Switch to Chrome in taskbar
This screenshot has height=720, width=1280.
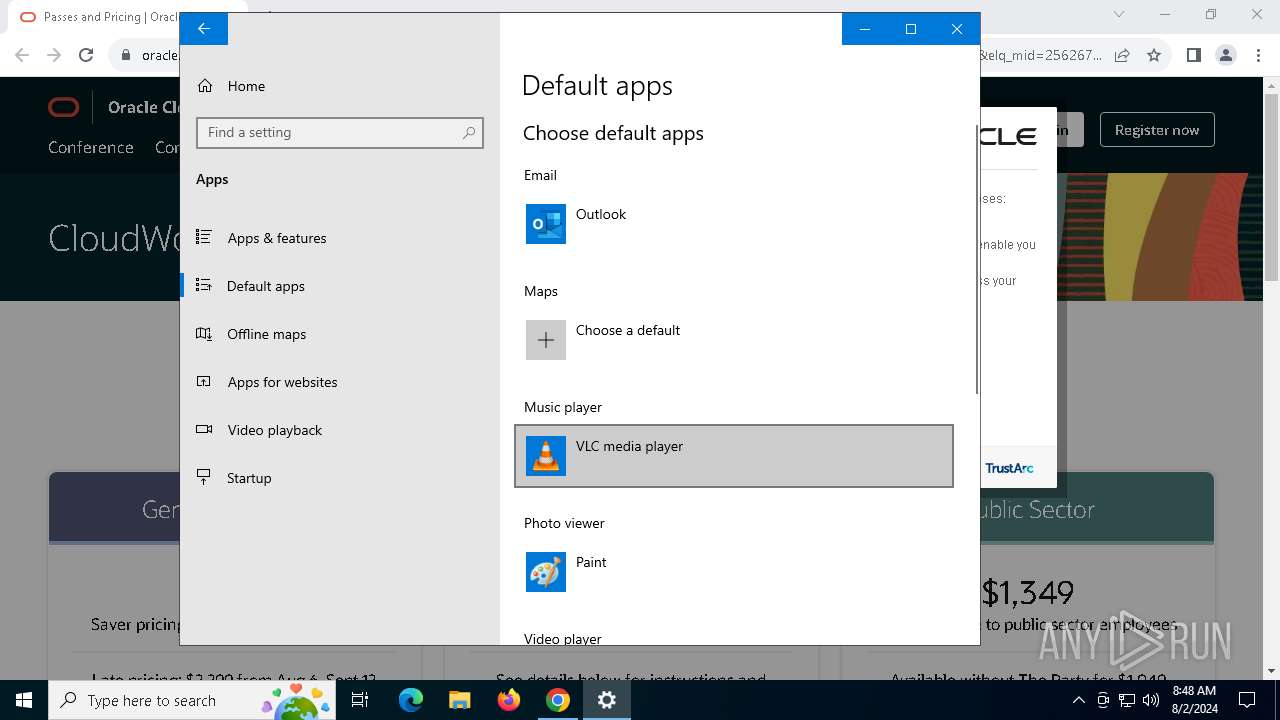coord(558,700)
